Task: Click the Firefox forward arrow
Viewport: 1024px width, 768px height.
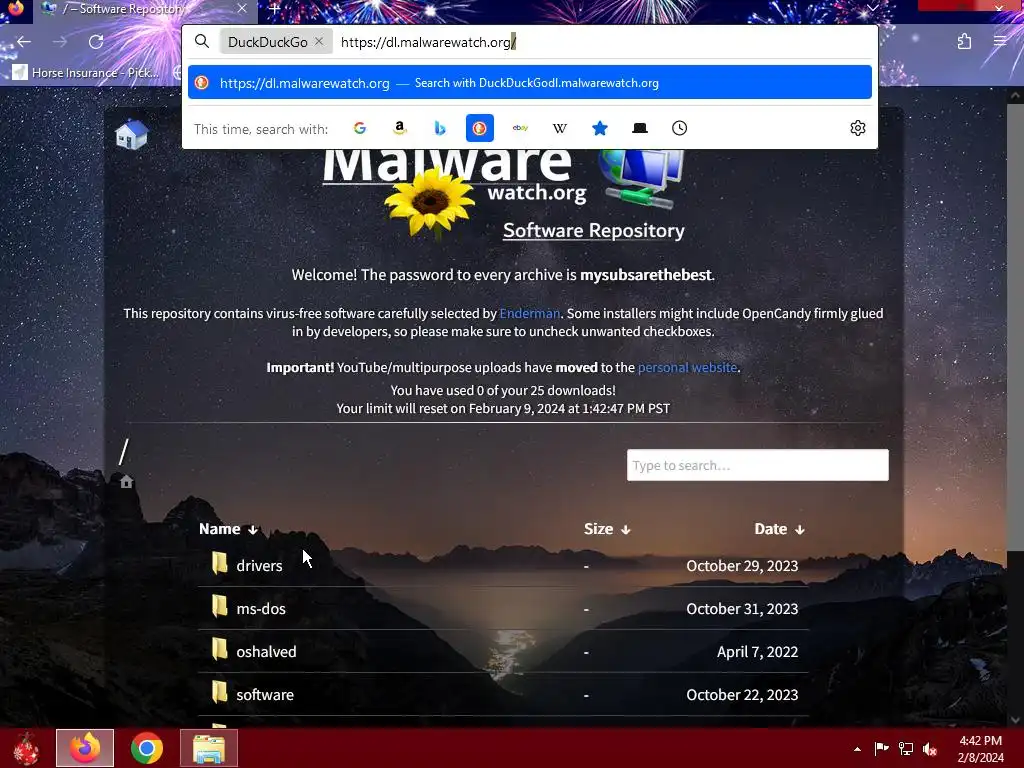Action: 60,42
